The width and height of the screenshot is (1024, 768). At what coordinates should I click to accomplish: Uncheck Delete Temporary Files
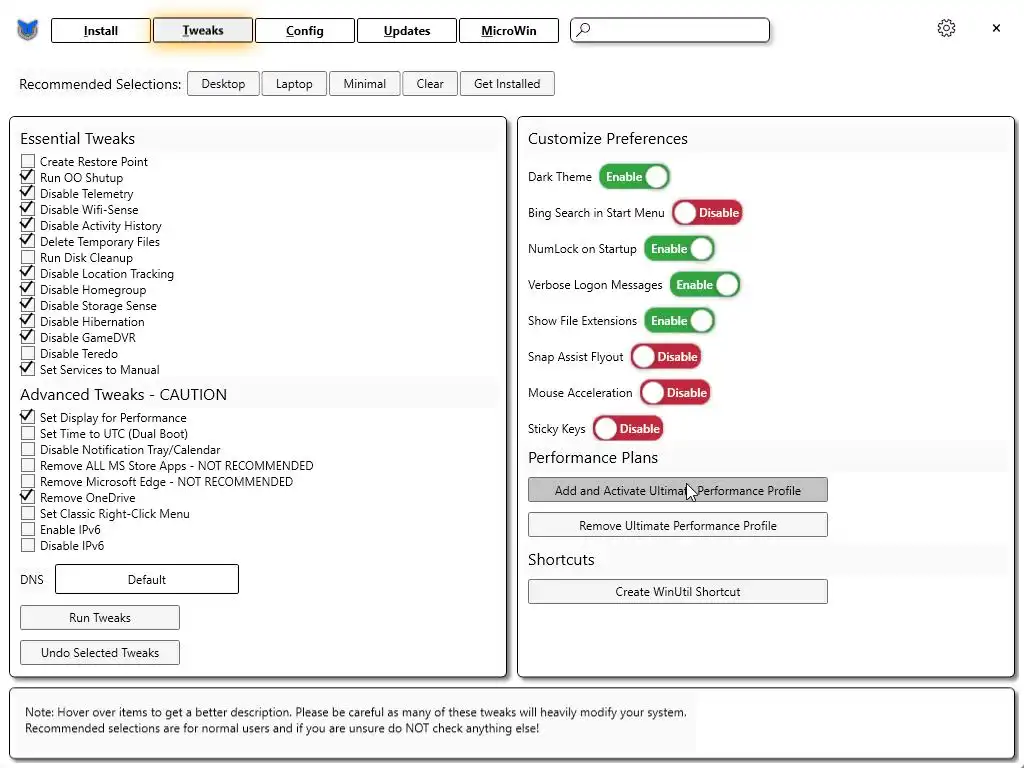point(28,241)
